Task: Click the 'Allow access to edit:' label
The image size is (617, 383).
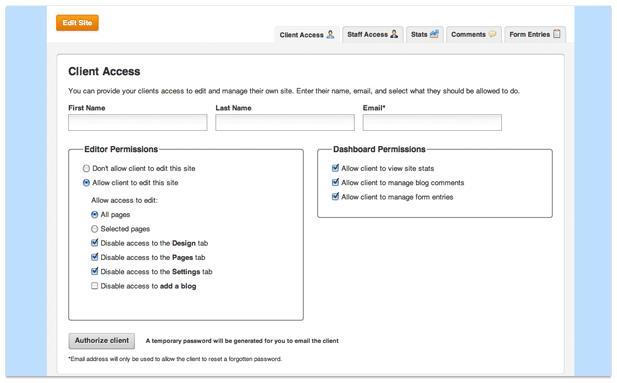Action: [x=124, y=200]
